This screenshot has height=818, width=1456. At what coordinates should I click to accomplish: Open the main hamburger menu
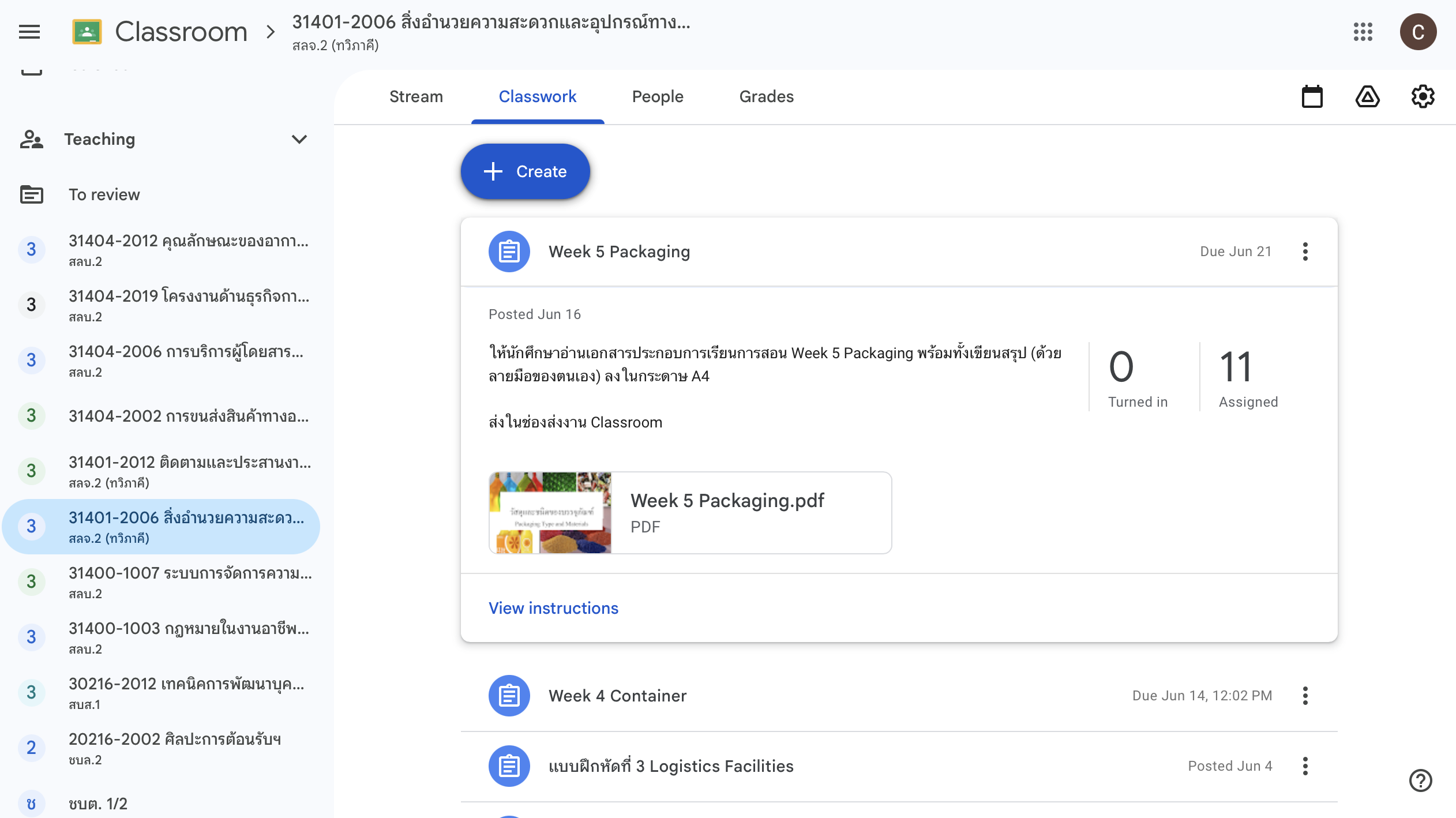[29, 32]
